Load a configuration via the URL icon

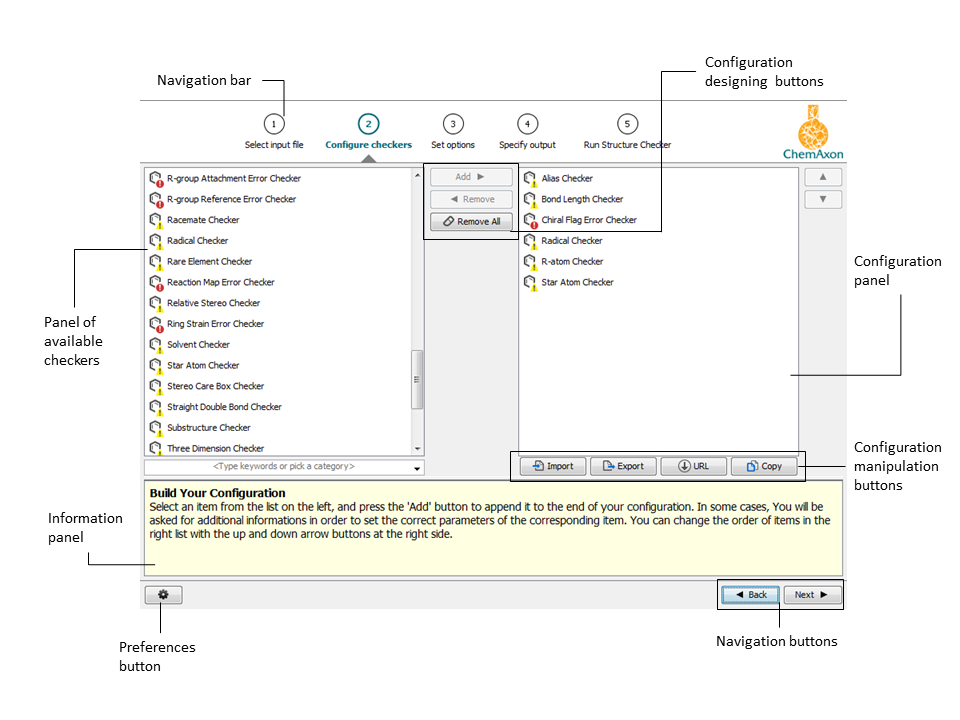point(693,465)
